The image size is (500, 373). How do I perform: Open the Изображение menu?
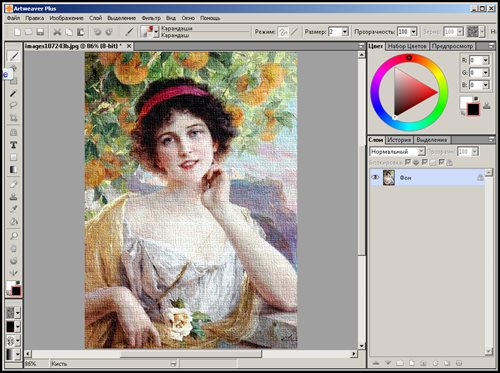(66, 18)
